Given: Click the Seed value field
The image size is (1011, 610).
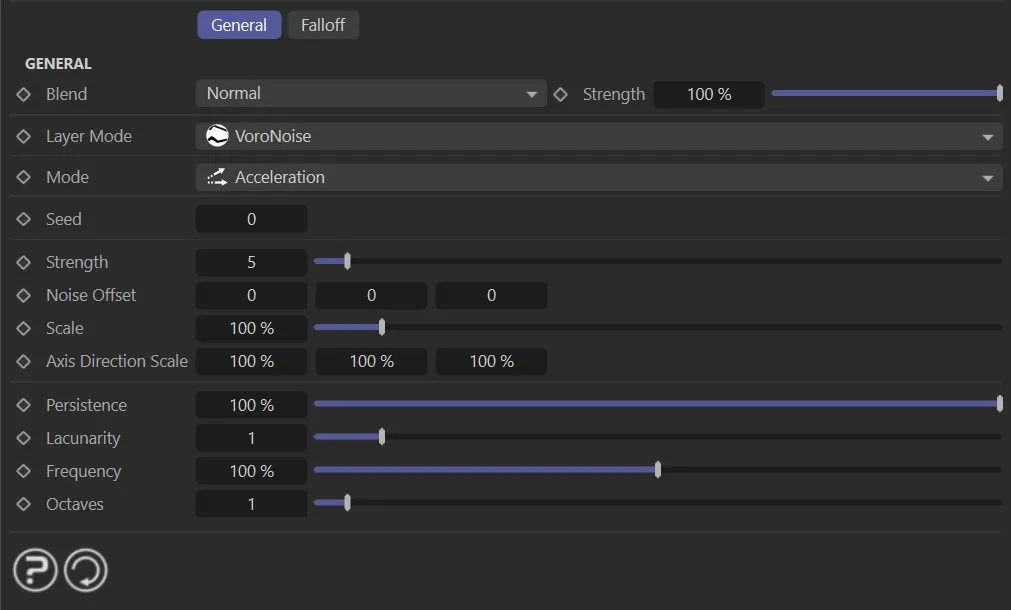Looking at the screenshot, I should pos(251,219).
